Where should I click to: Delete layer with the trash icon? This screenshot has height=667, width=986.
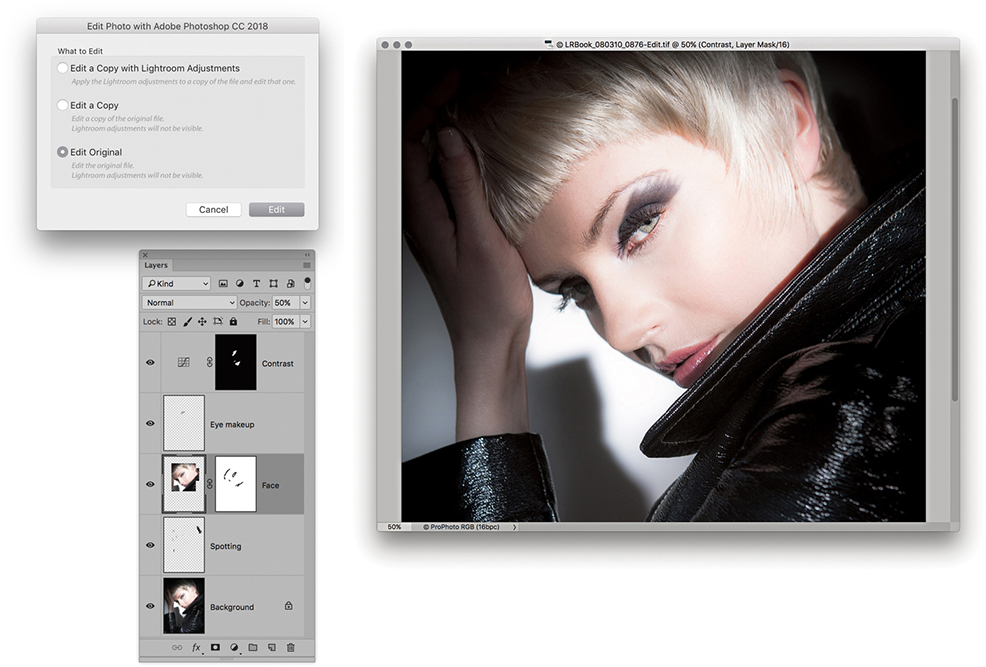point(291,648)
